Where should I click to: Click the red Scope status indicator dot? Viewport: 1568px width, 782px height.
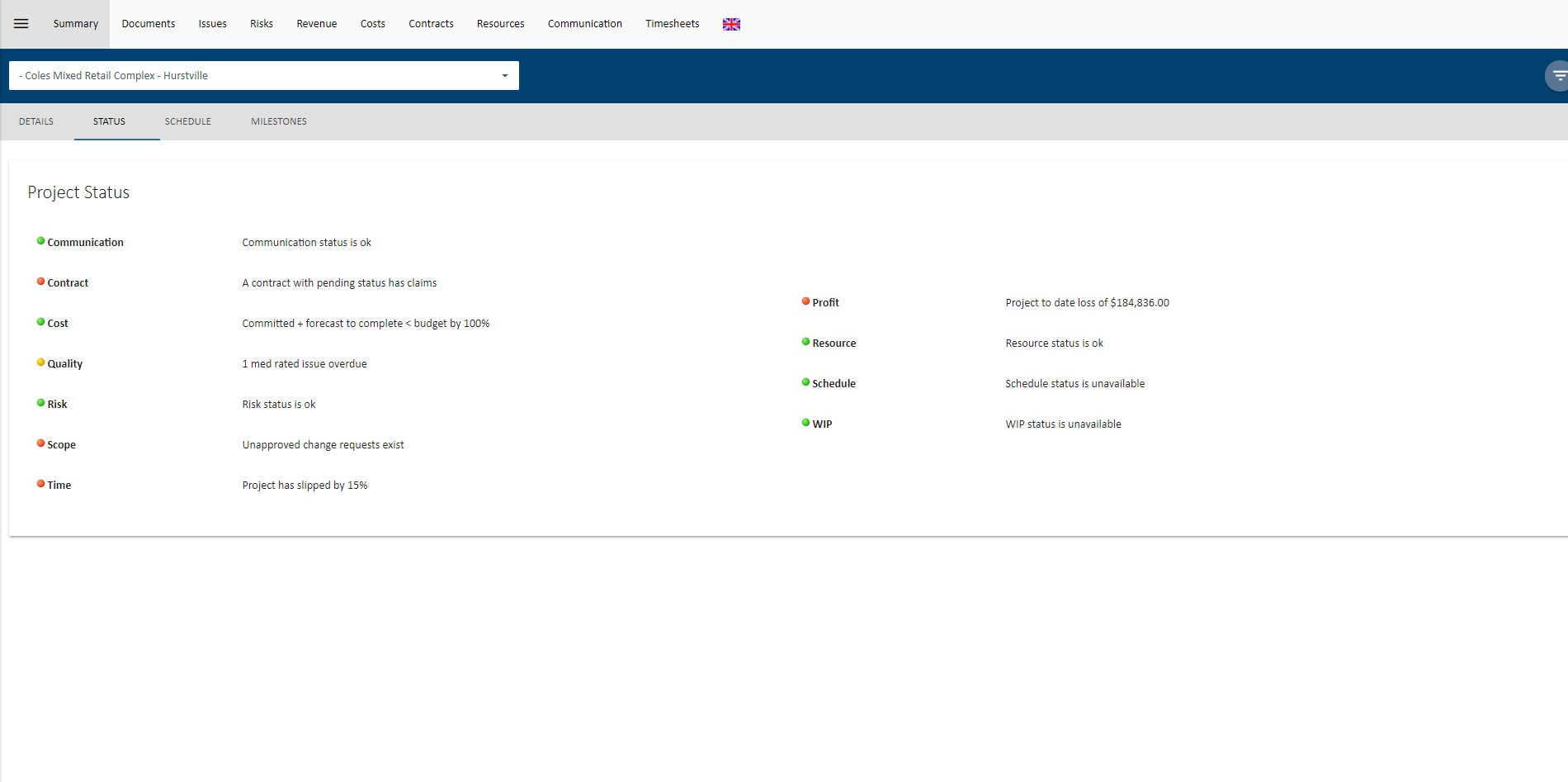40,443
